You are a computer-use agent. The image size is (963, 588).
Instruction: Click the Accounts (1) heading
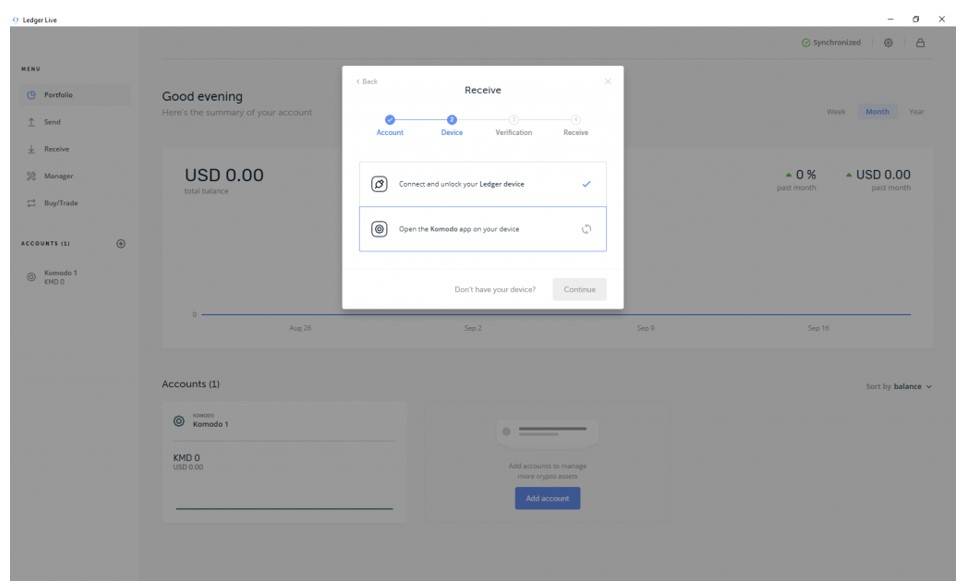190,384
